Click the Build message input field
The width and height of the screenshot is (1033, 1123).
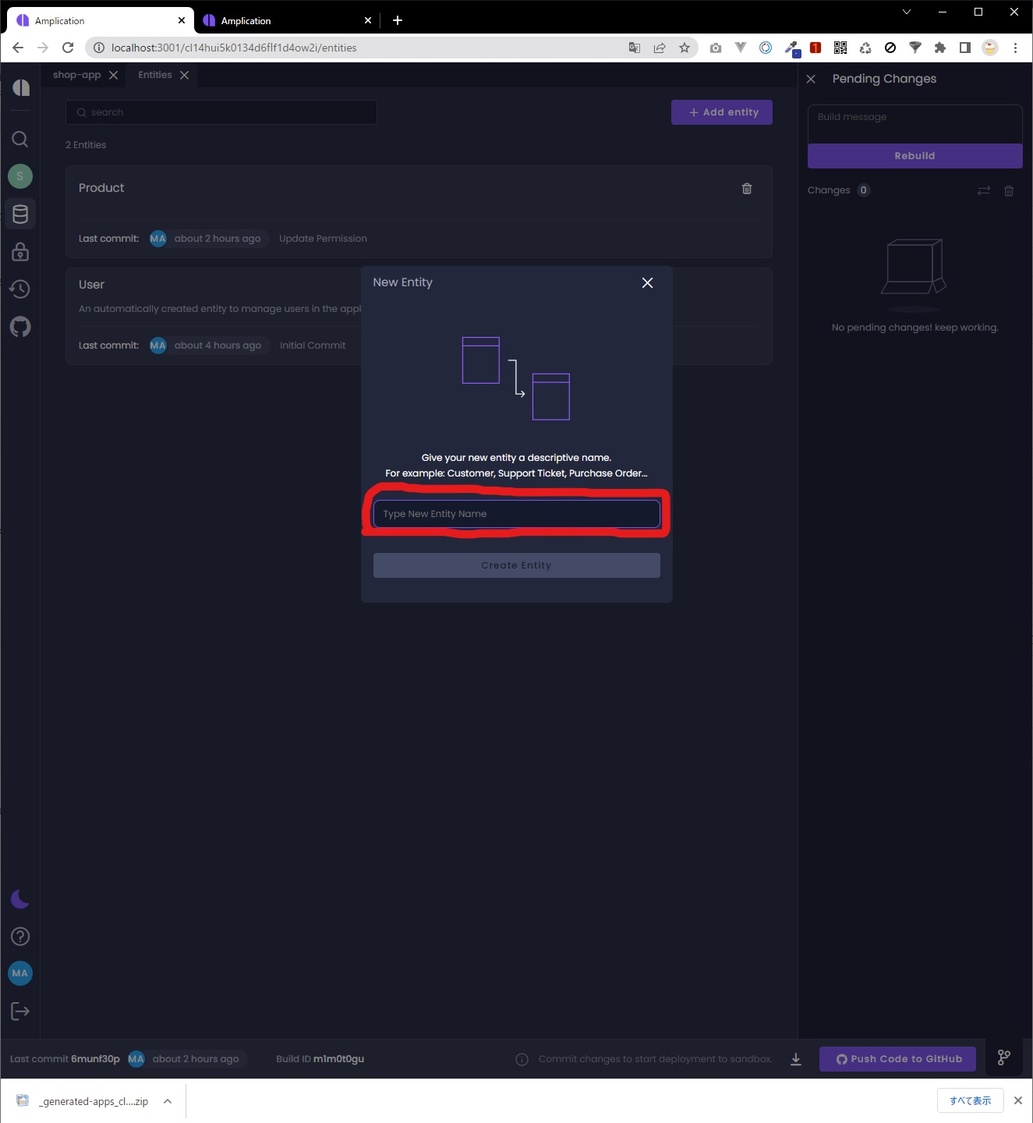pos(914,117)
